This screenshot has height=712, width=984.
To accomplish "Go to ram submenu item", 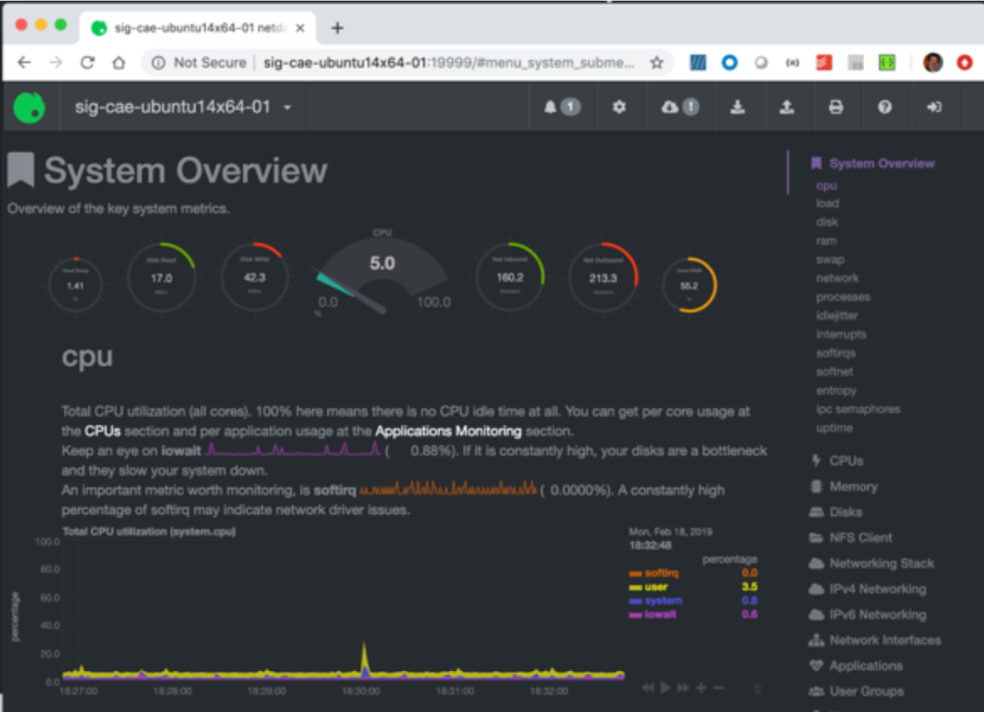I will pos(826,241).
